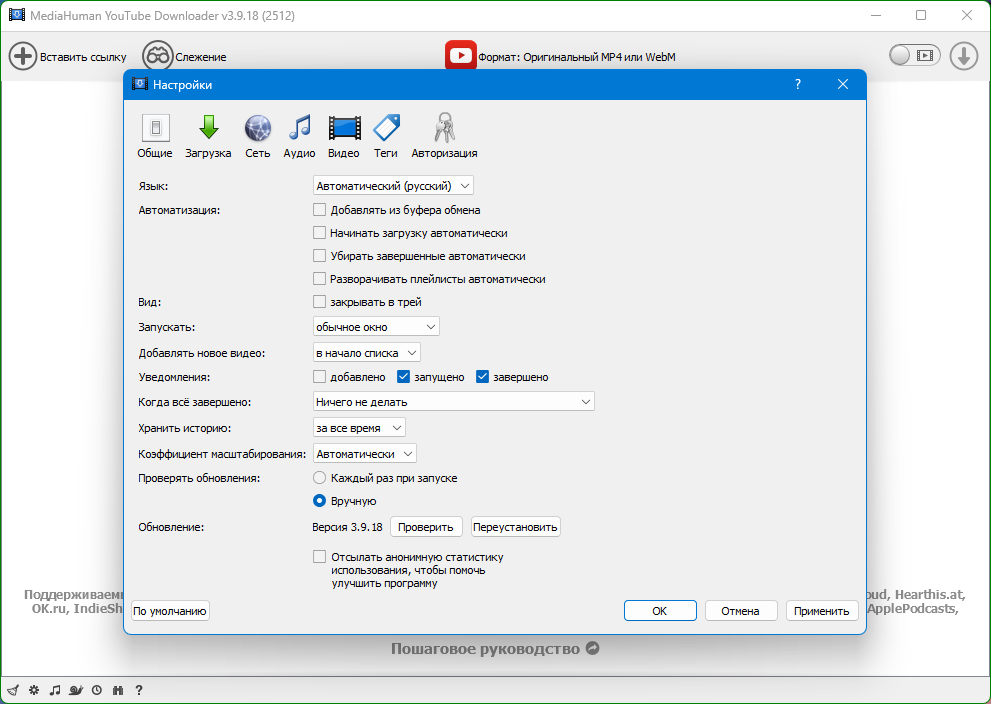Click the Проверить update button
Screen dimensions: 991x704
click(x=426, y=527)
